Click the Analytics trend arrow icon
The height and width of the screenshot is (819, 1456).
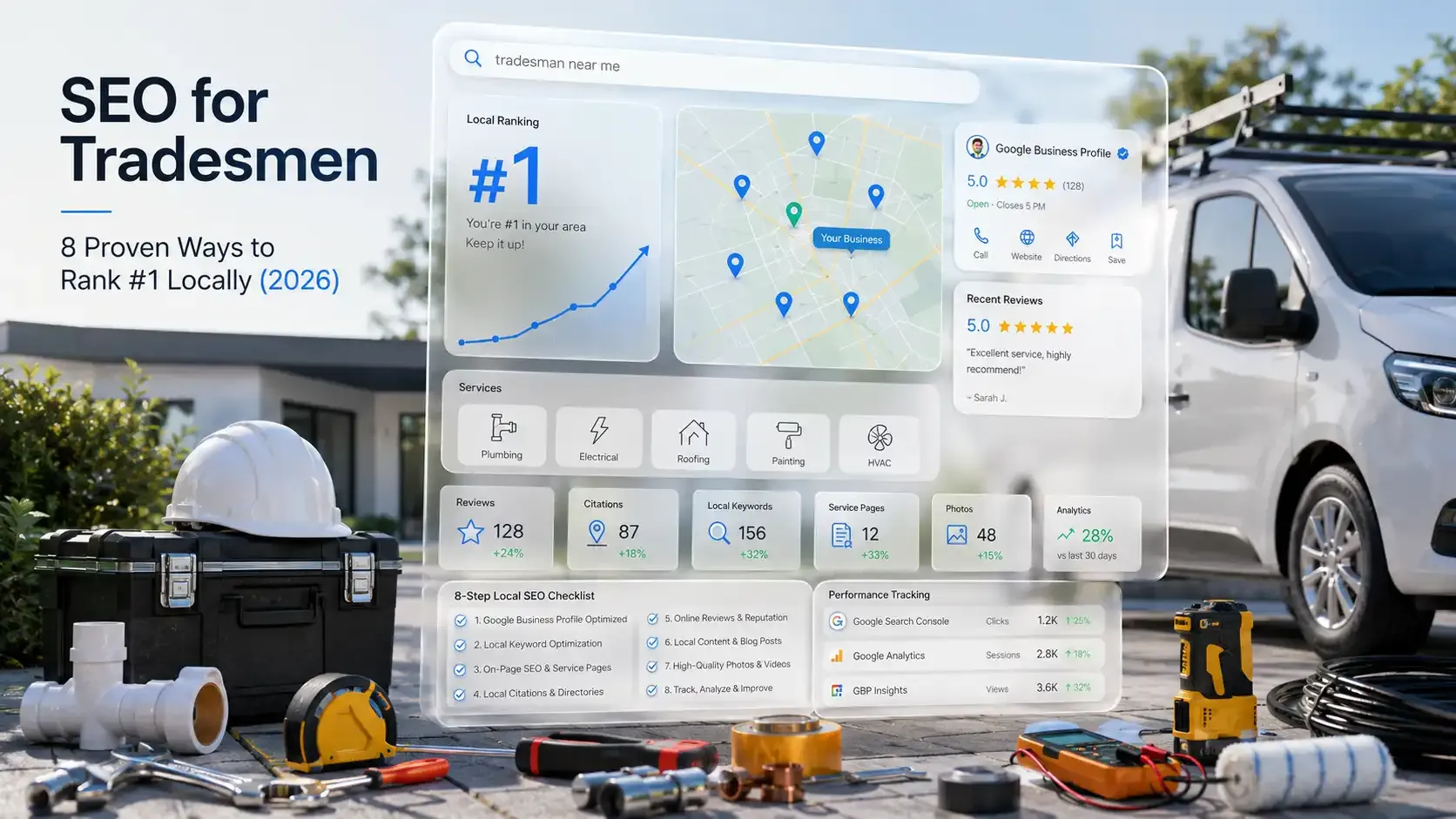[1066, 534]
